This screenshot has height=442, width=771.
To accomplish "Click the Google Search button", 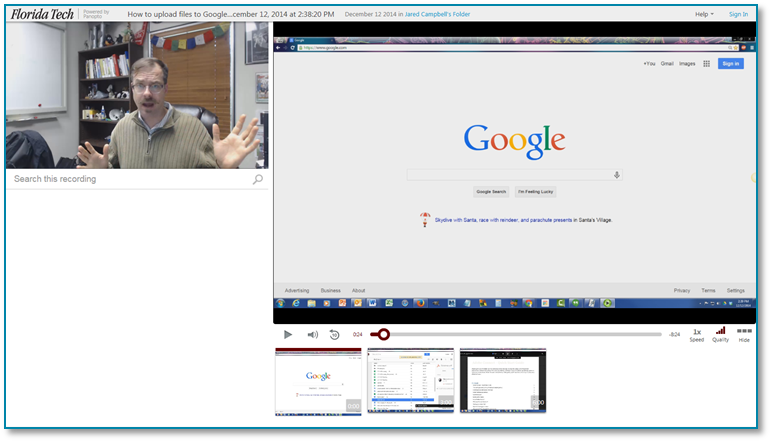I will pyautogui.click(x=491, y=192).
